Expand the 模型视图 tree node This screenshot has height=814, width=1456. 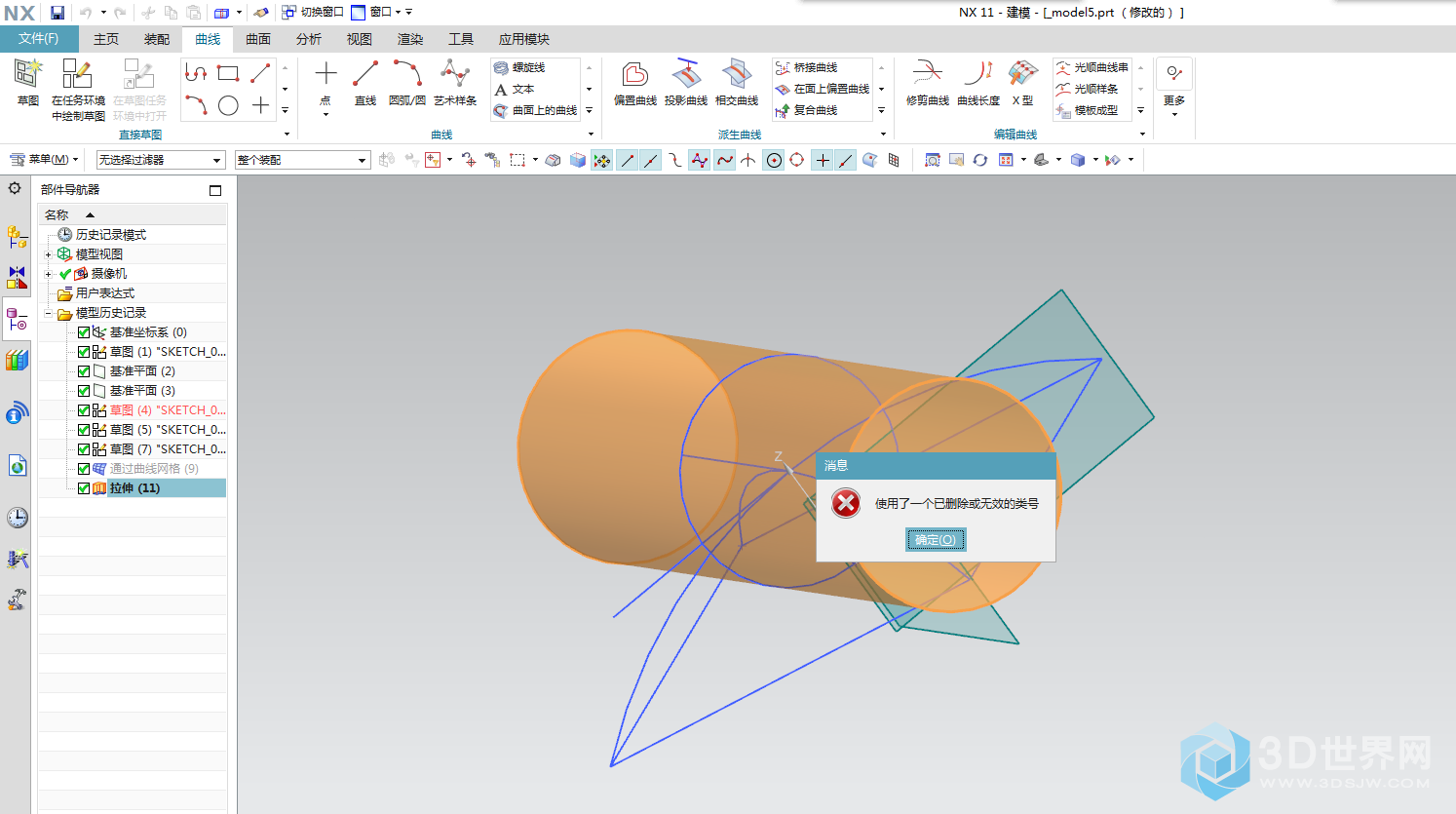point(48,254)
